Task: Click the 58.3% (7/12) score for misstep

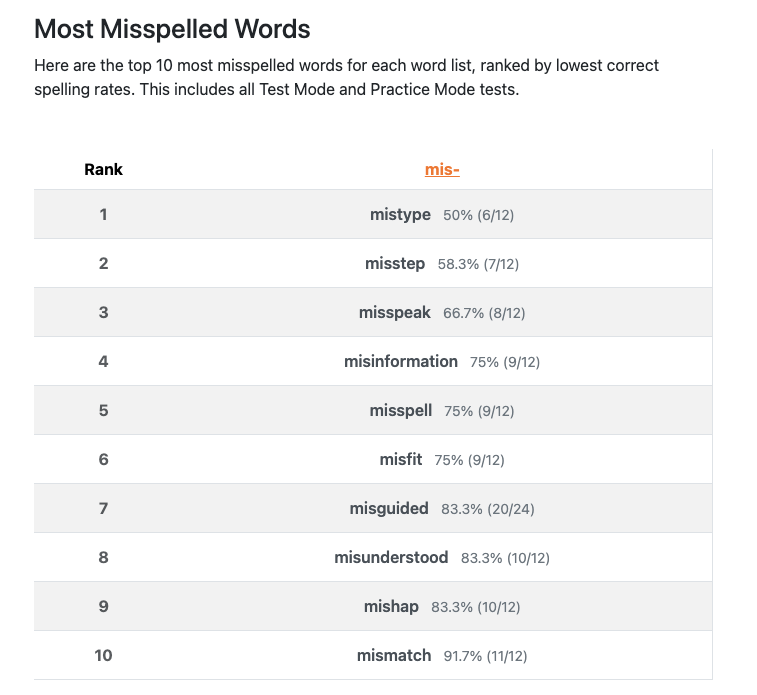Action: click(478, 264)
